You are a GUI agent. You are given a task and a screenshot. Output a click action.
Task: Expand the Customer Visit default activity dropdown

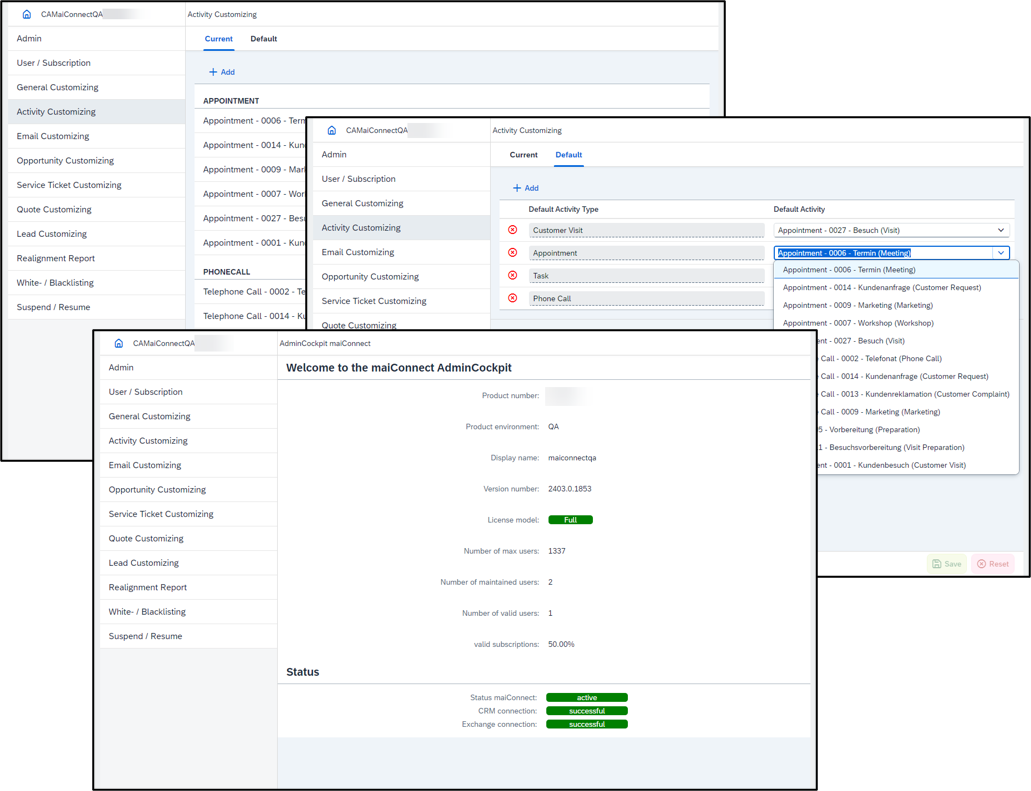click(x=1000, y=230)
